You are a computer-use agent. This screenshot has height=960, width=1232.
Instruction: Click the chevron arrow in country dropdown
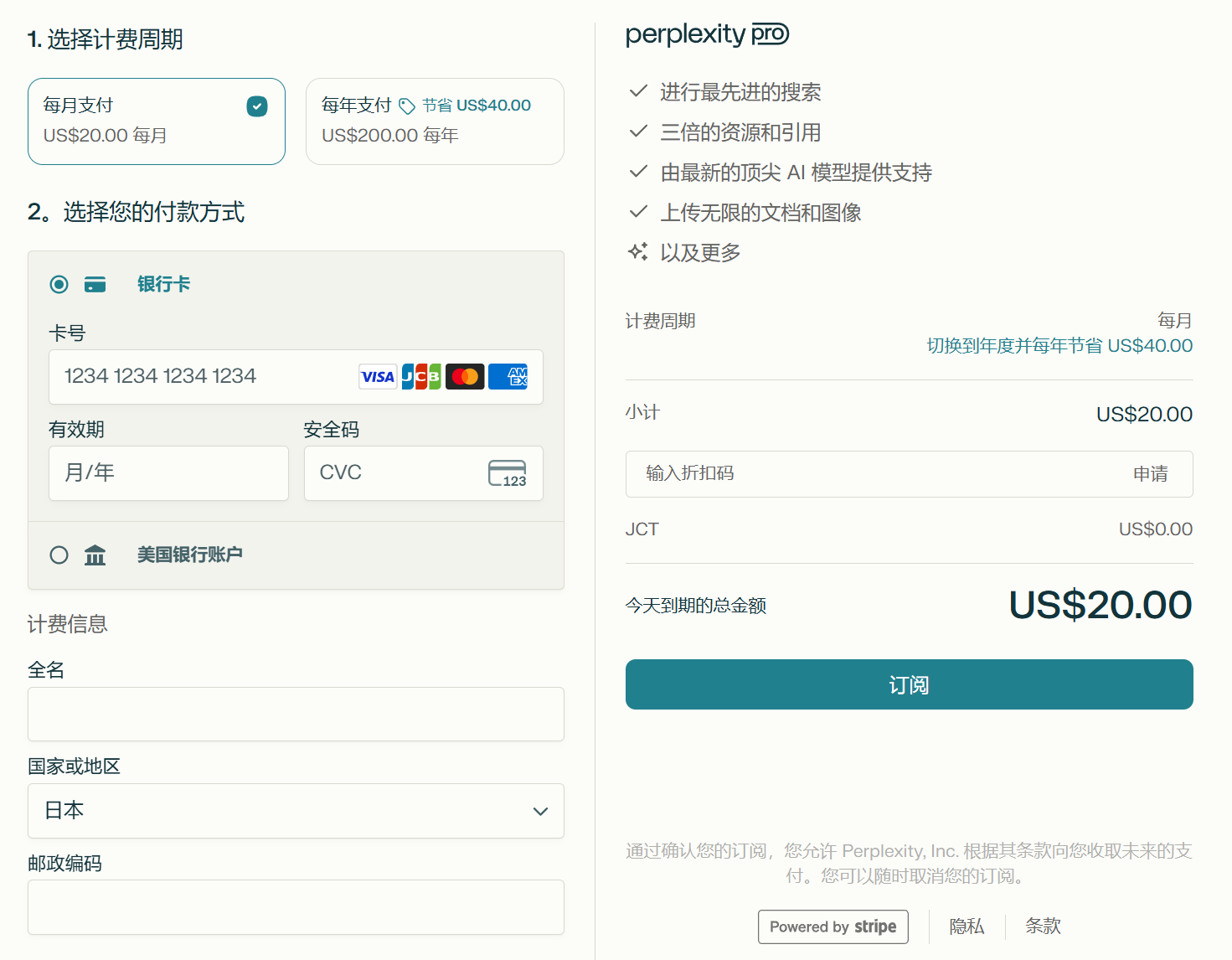click(540, 811)
